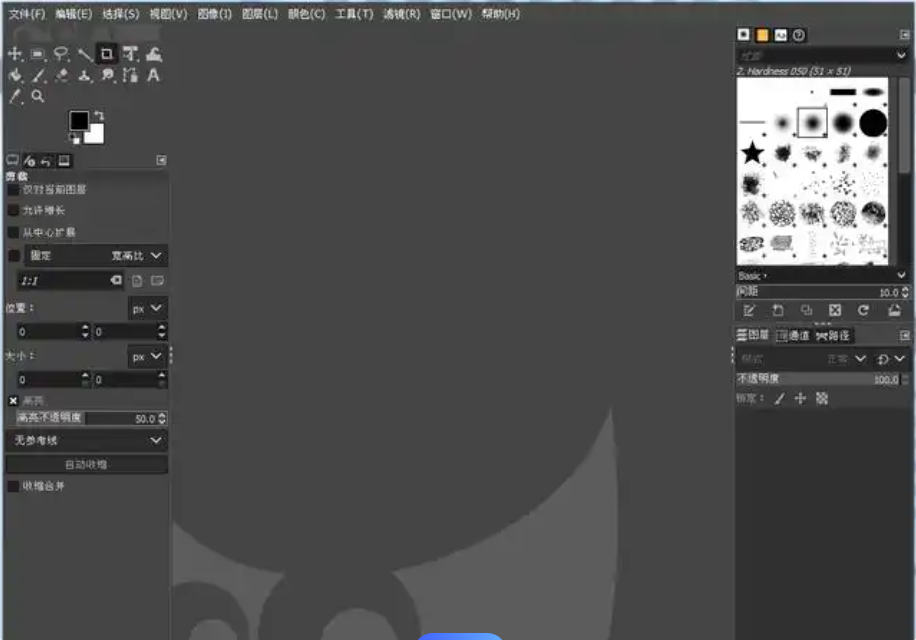
Task: Select the Warp Transform tool
Action: (154, 54)
